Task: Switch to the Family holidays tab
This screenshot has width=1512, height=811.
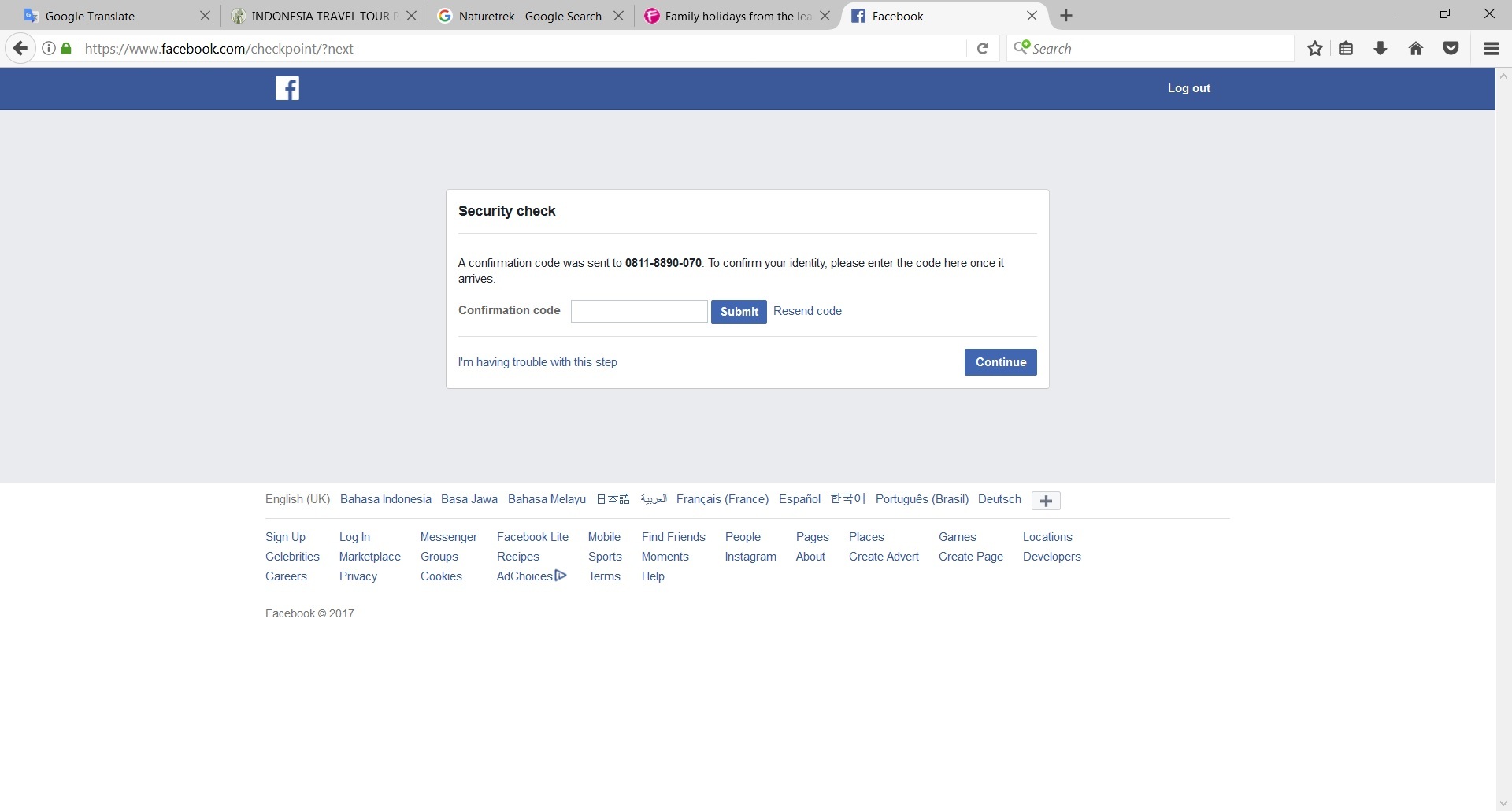Action: pyautogui.click(x=737, y=16)
